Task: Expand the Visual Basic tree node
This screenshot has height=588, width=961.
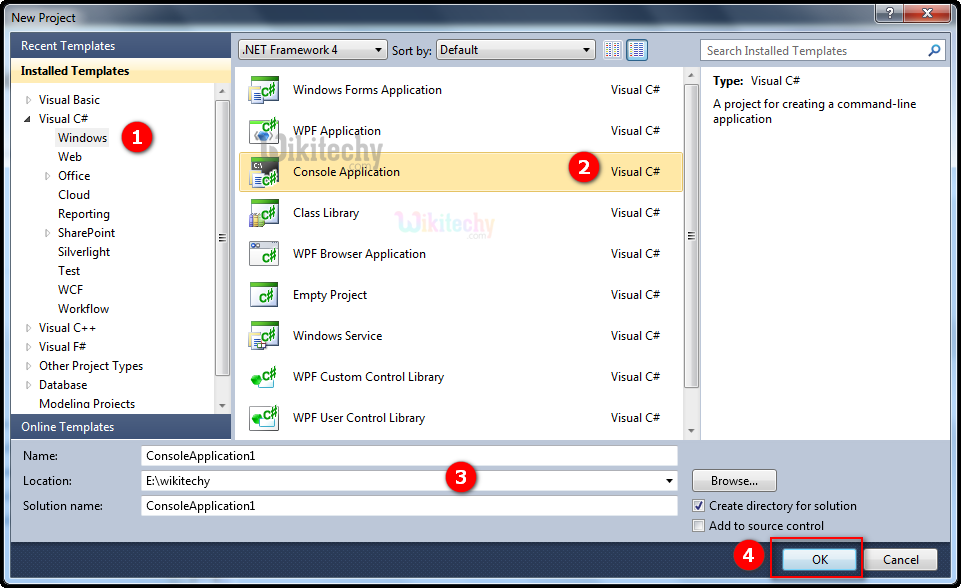Action: (28, 100)
